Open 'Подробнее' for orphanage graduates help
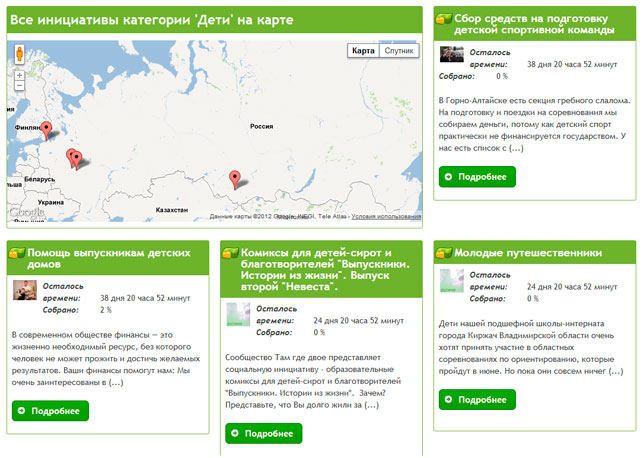644x458 pixels. click(x=50, y=411)
